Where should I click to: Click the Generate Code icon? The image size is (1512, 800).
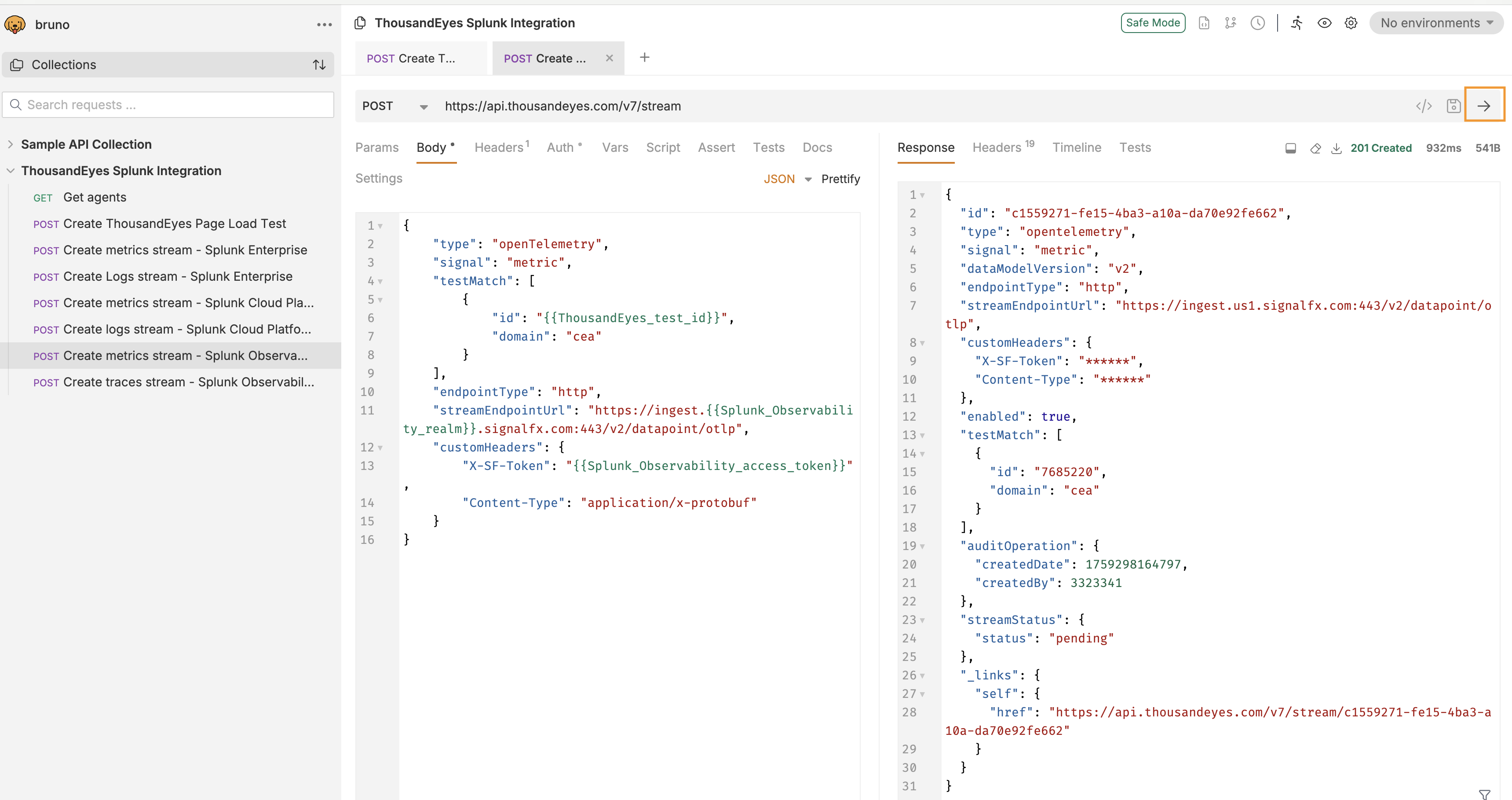[x=1423, y=106]
